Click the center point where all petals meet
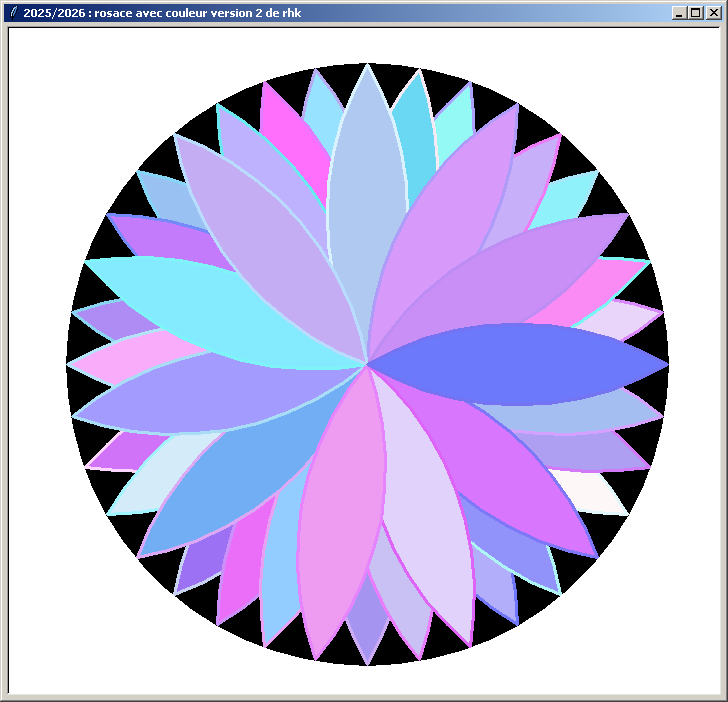728x702 pixels. tap(367, 365)
